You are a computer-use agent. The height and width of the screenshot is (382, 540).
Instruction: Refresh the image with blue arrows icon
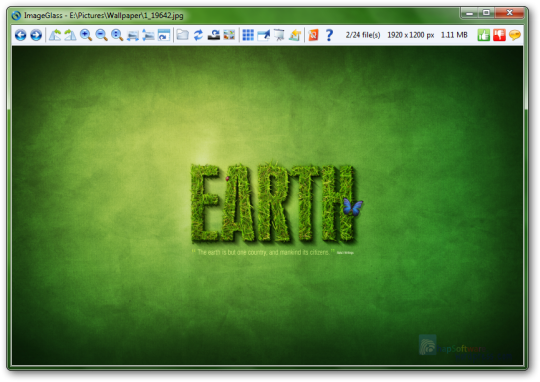(x=198, y=35)
